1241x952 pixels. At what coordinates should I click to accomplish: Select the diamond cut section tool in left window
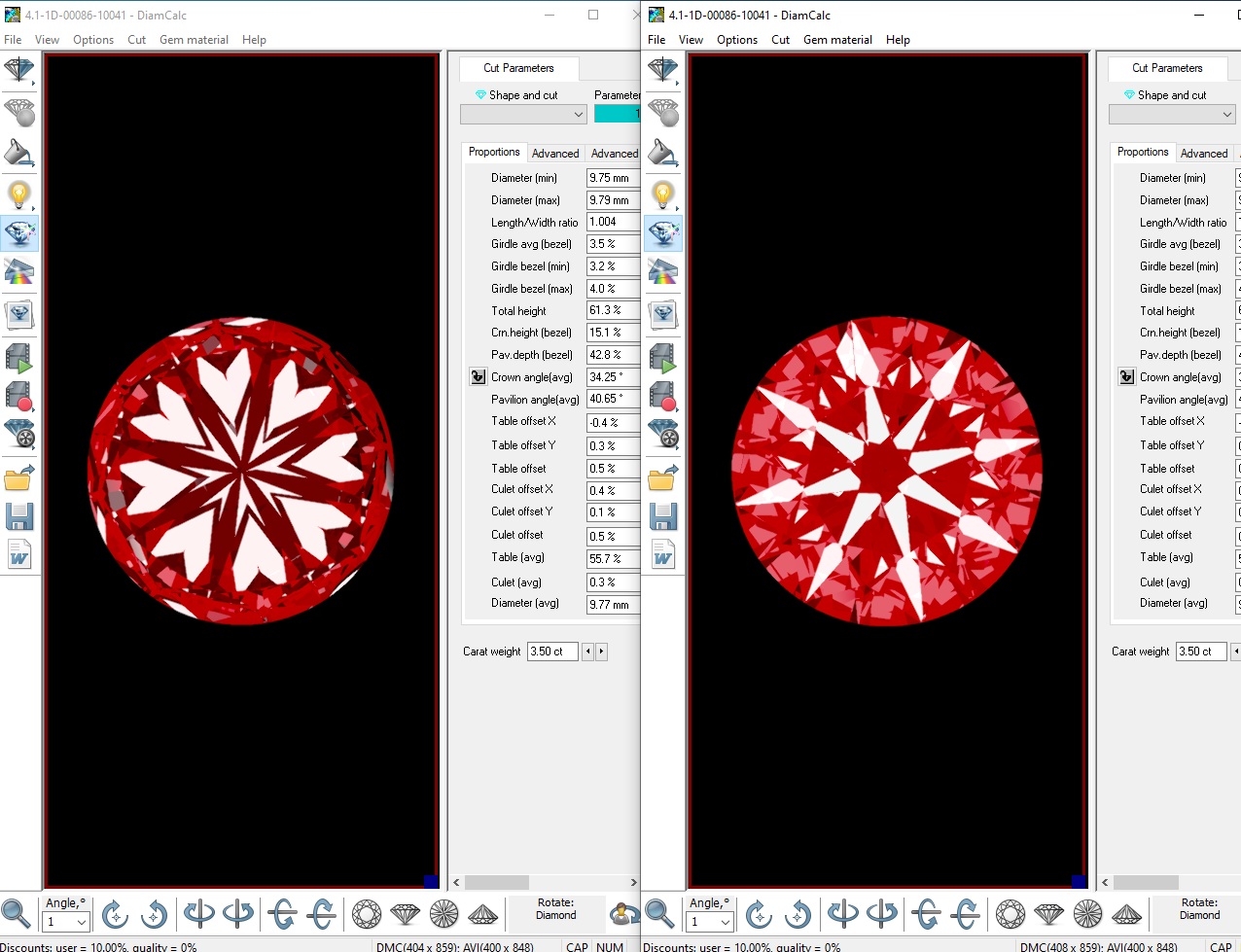tap(19, 70)
